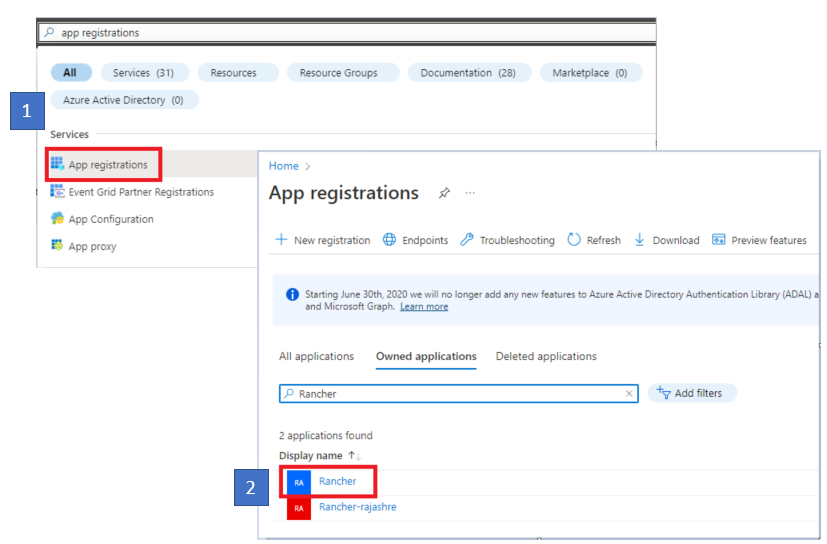
Task: Start a New registration
Action: [x=322, y=240]
